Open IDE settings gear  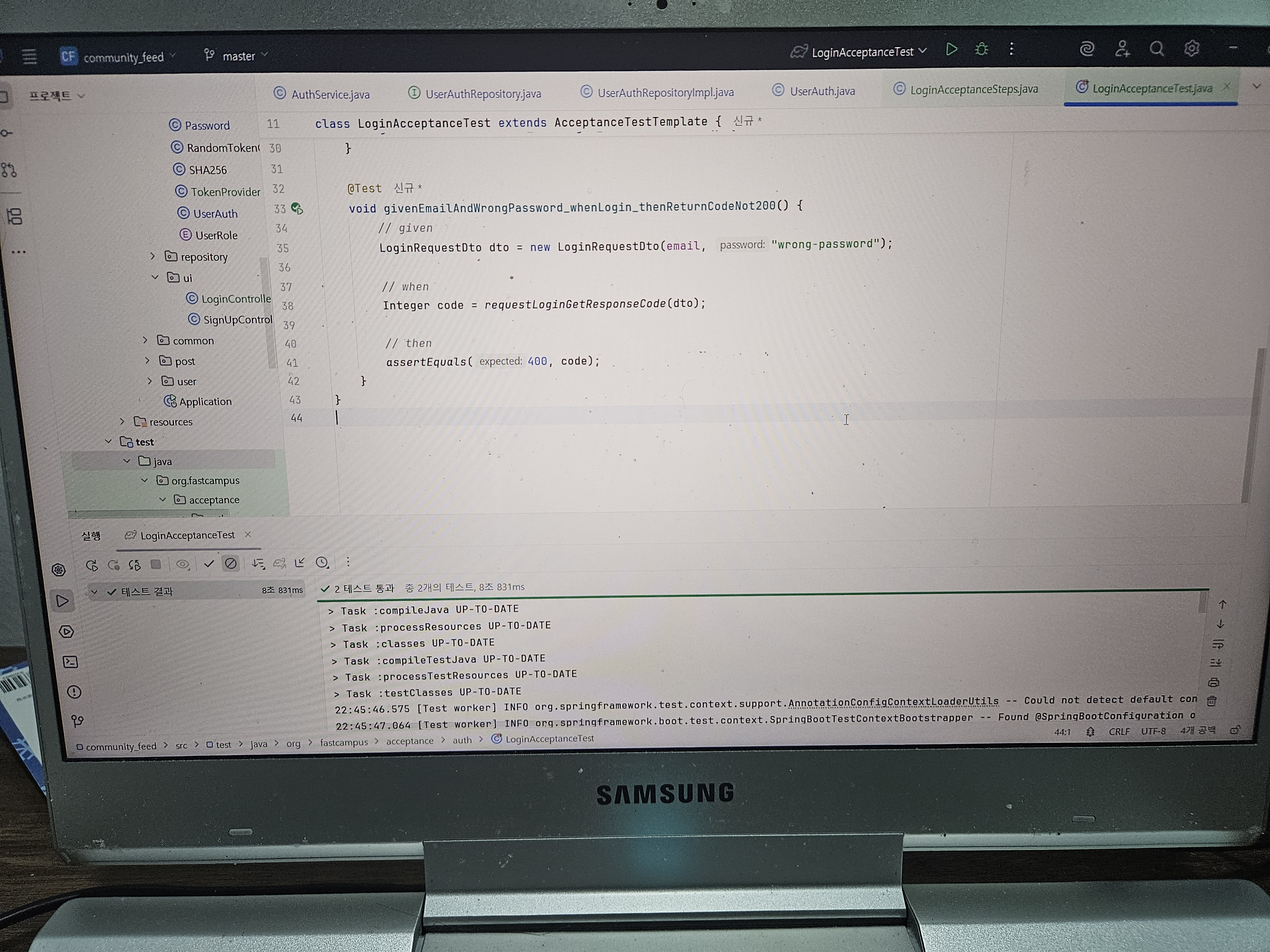click(x=1192, y=49)
